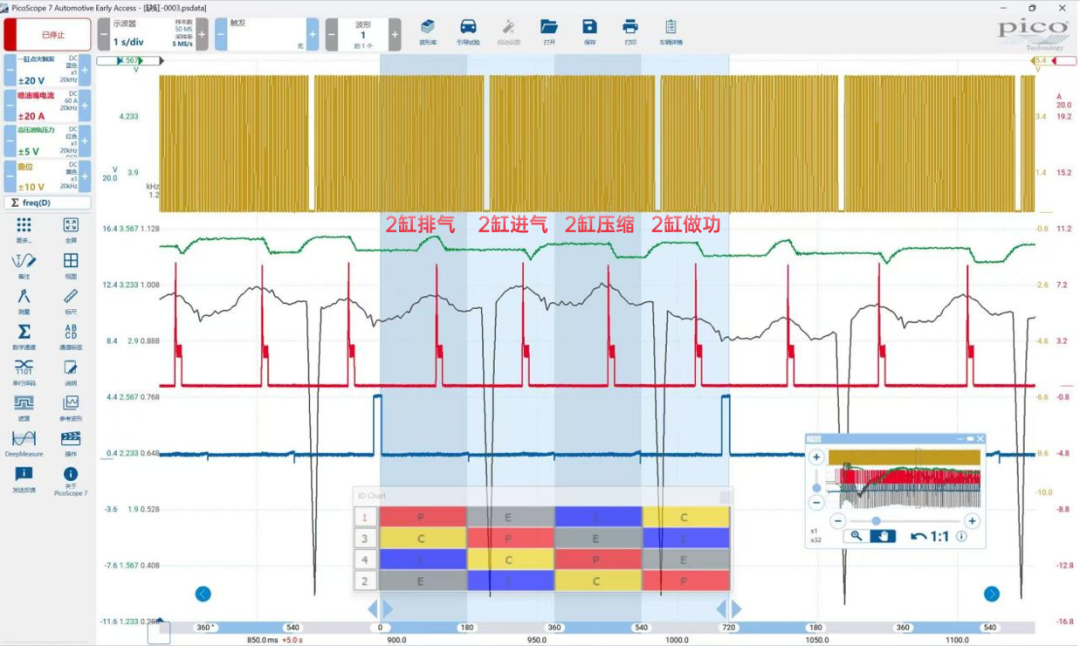Reset zoom with the 1:1 button

pyautogui.click(x=930, y=536)
